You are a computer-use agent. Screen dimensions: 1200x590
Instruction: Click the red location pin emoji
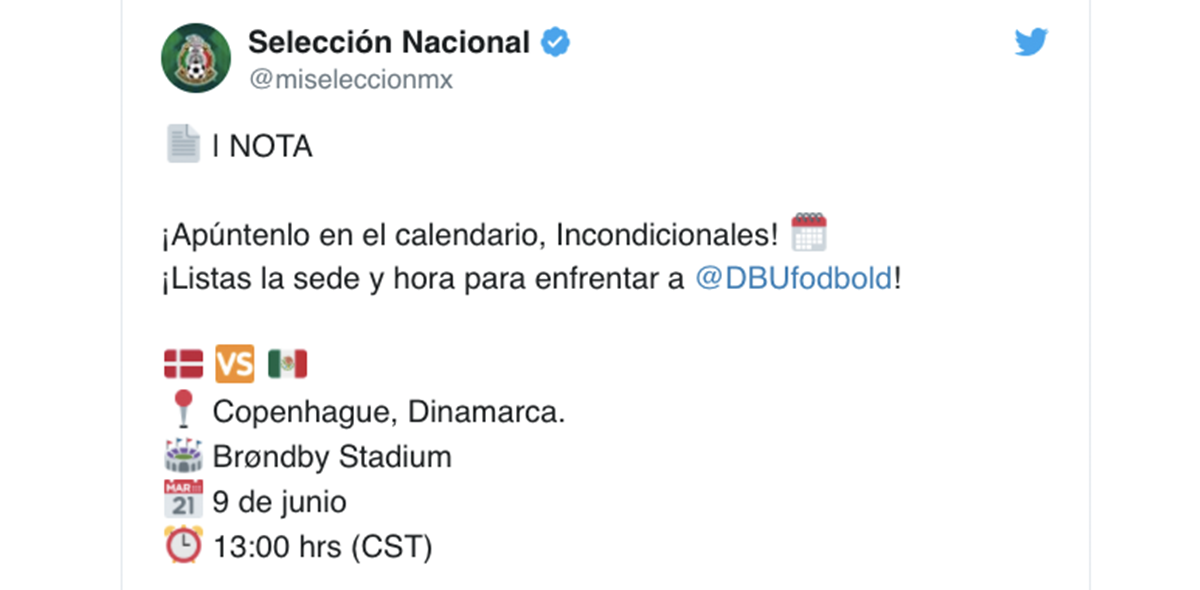pos(183,411)
